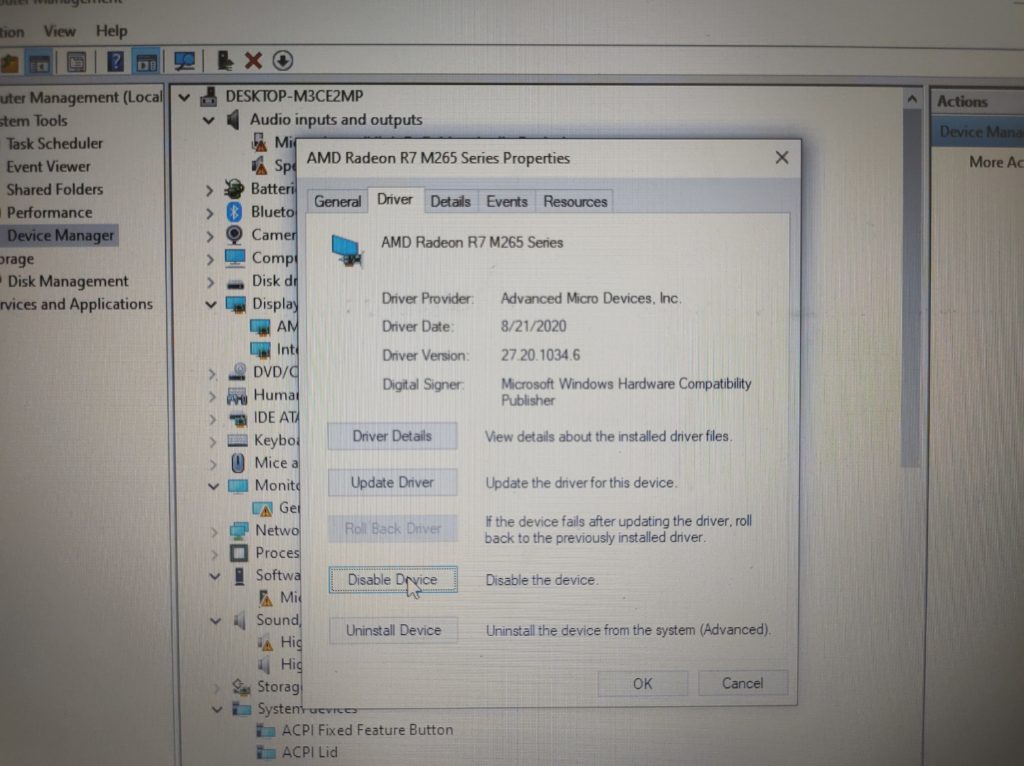Click the Update Driver button

coord(392,483)
